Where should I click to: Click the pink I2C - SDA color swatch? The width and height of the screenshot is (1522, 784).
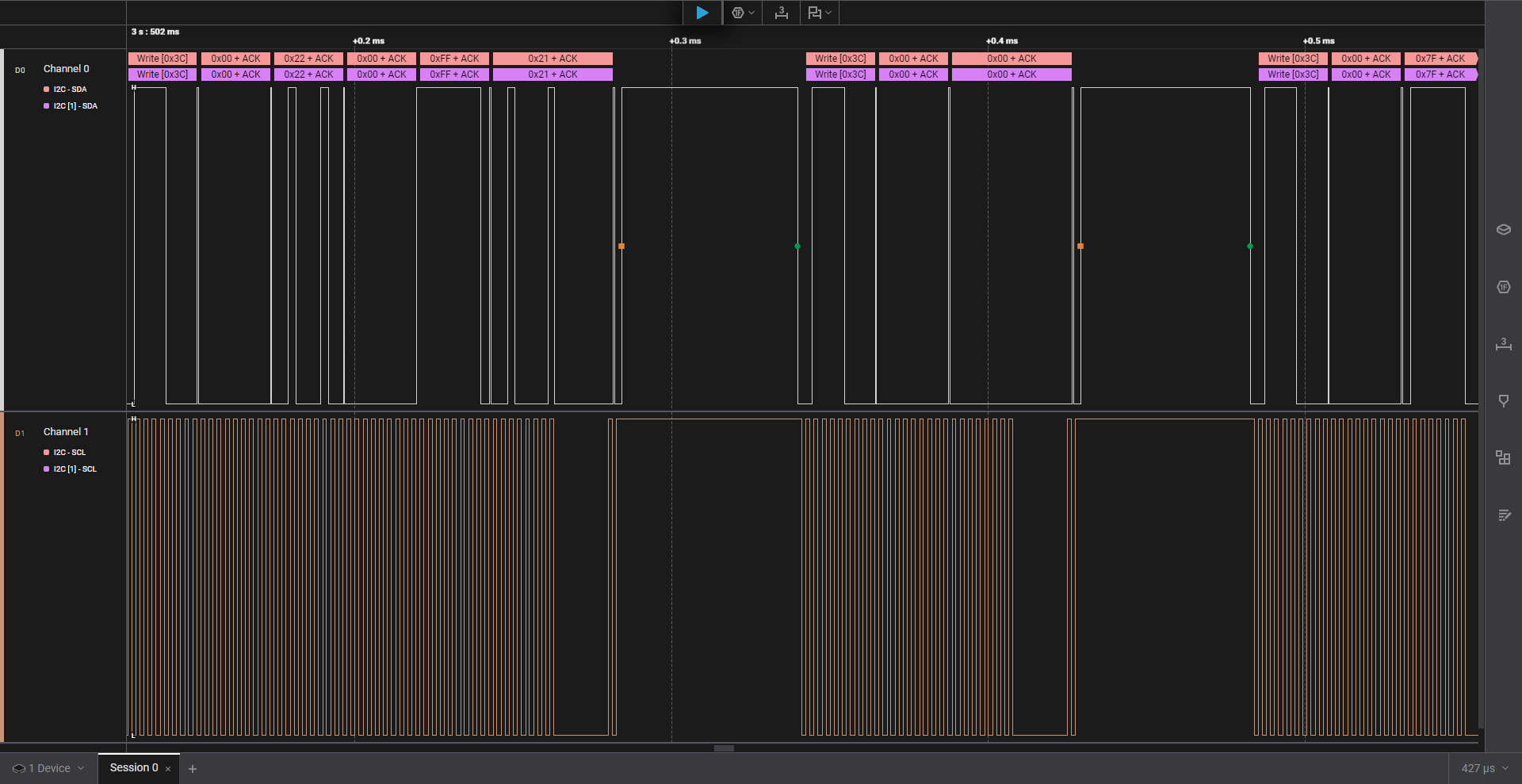tap(46, 90)
